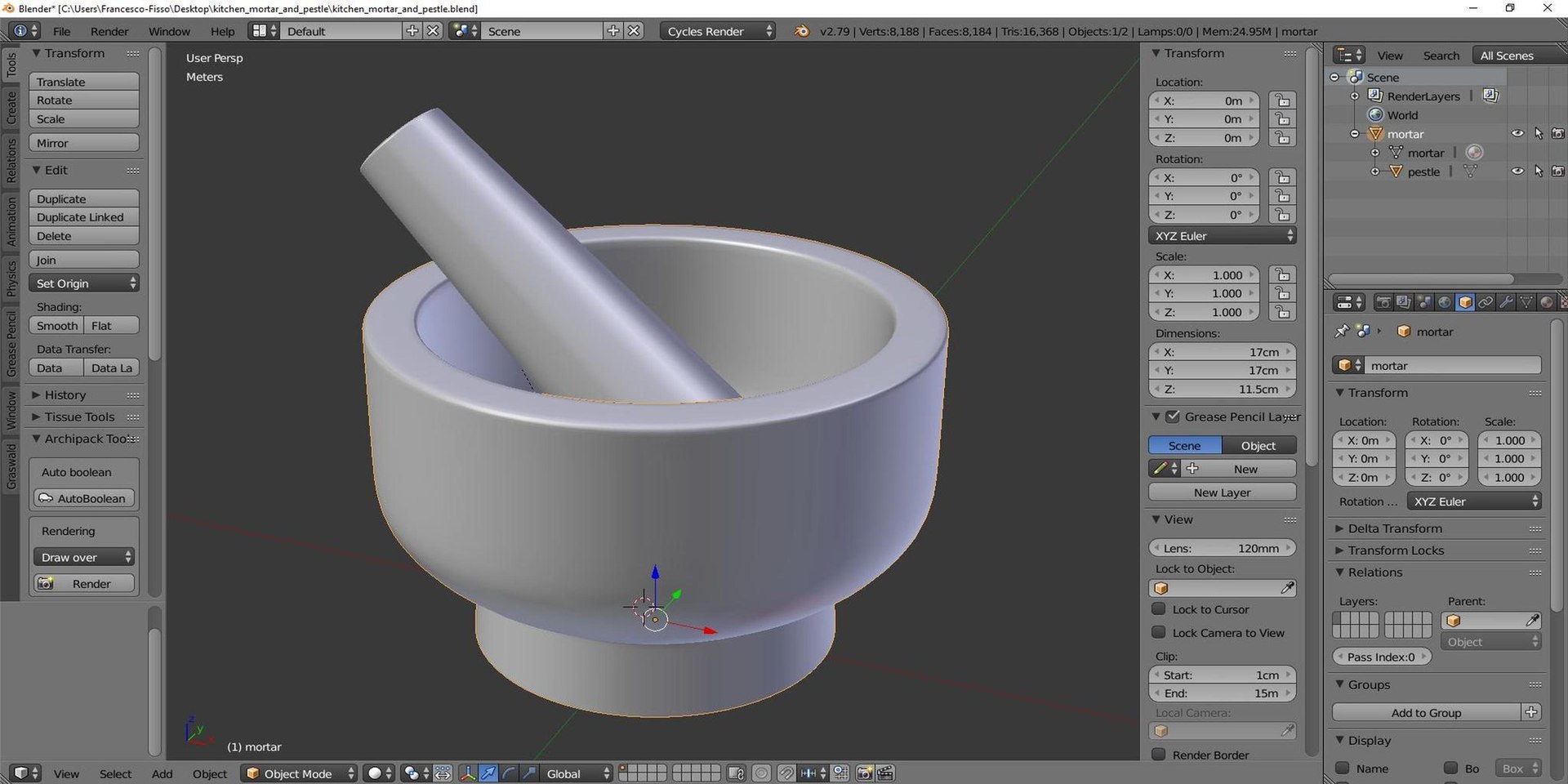The image size is (1568, 784).
Task: Open the Cycles Render engine dropdown
Action: (x=717, y=31)
